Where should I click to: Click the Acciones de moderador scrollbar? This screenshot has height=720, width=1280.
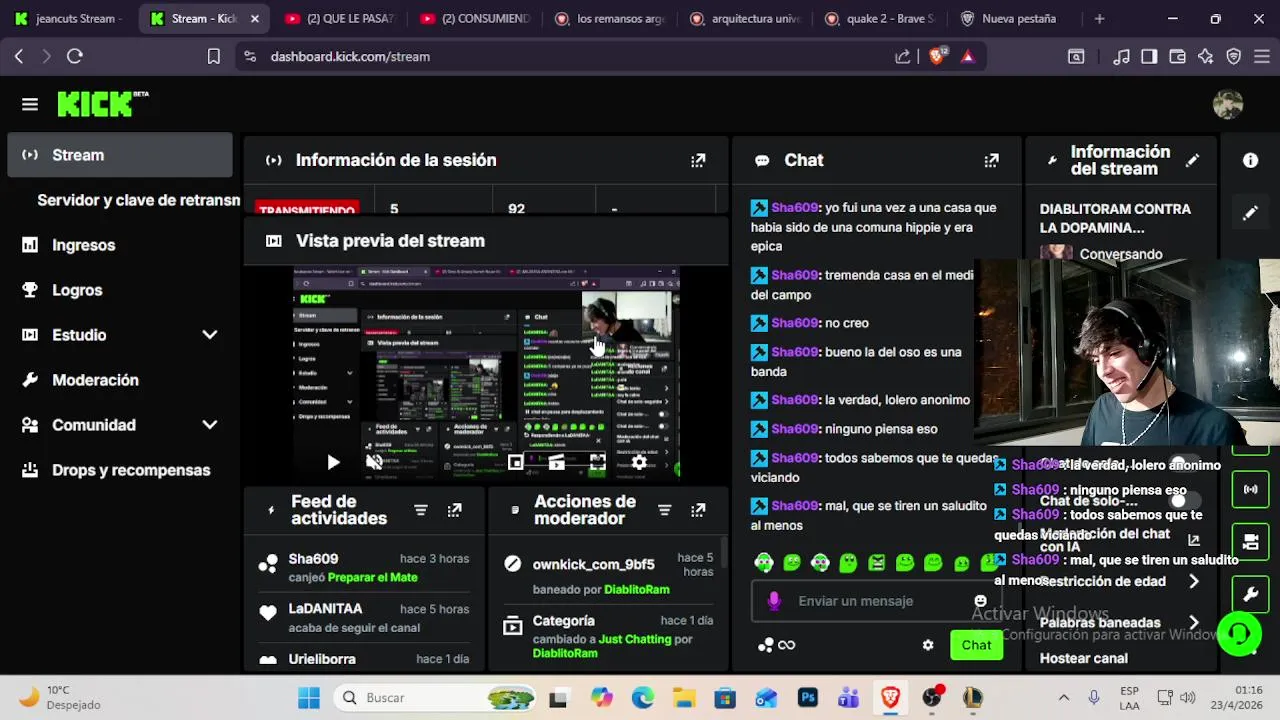coord(724,552)
